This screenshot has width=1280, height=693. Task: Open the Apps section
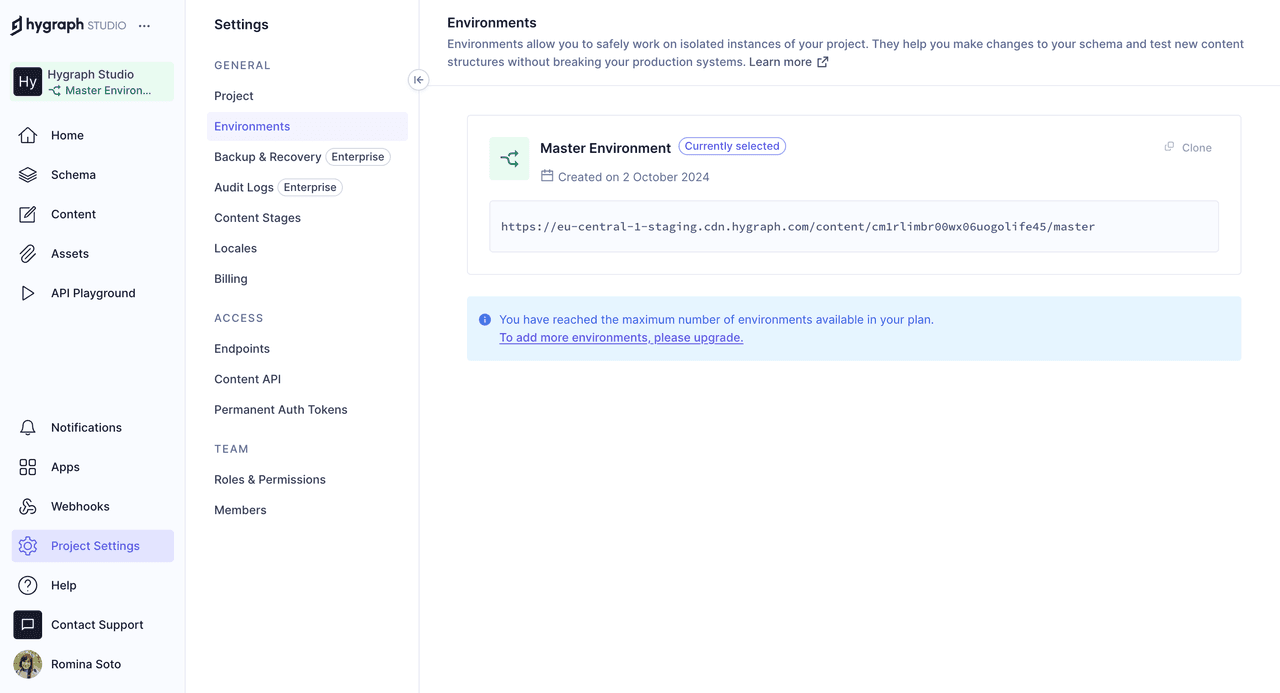65,466
